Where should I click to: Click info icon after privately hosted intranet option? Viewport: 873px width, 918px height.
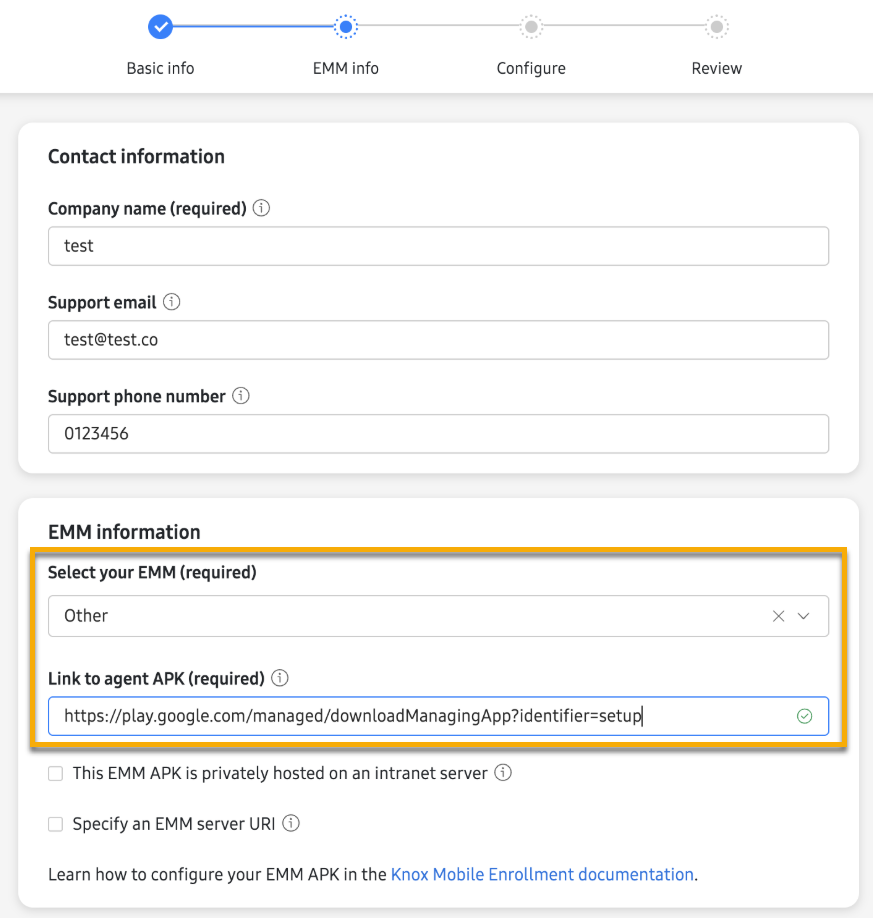coord(504,773)
